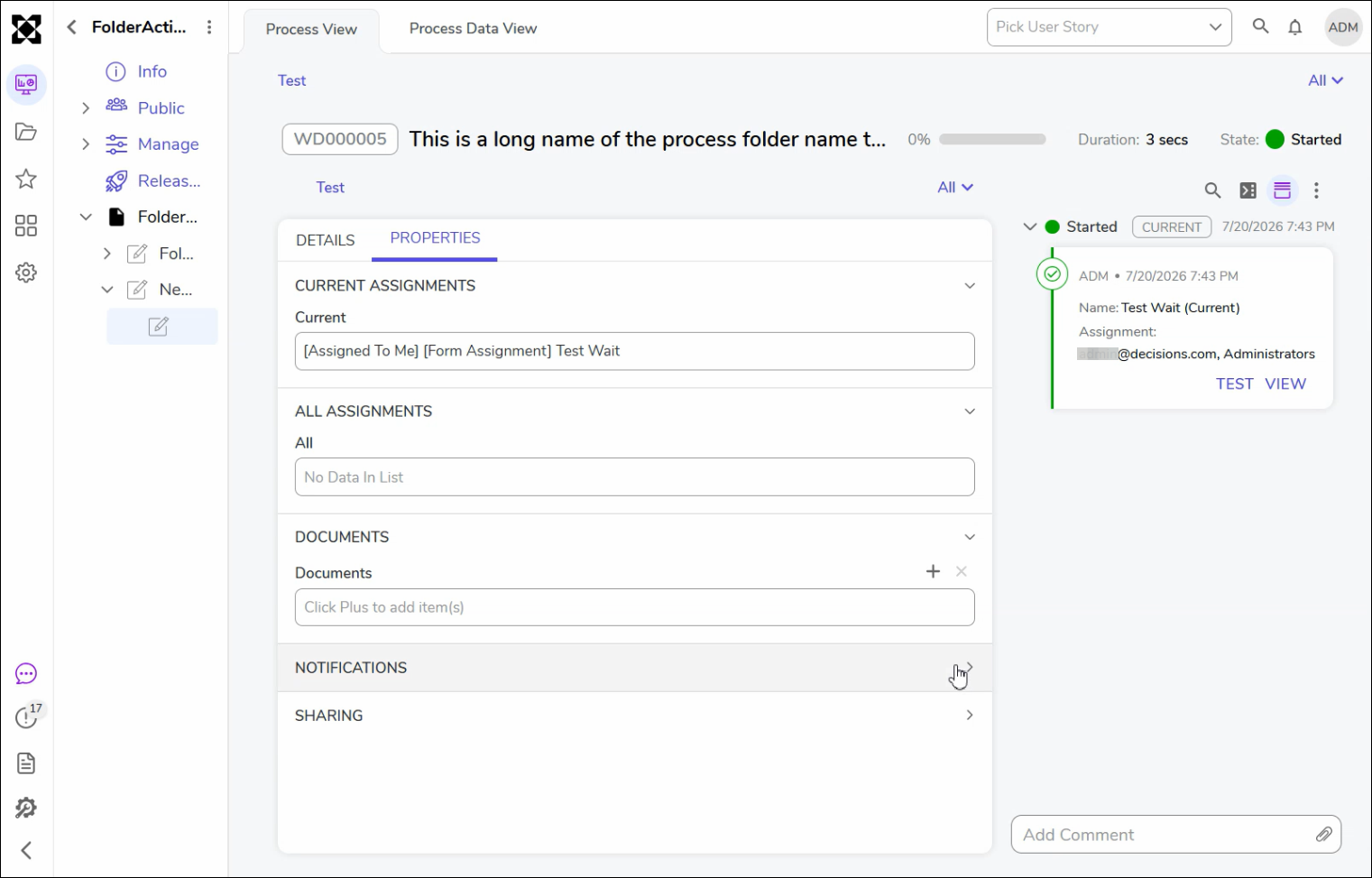Open the timeline three-dot options menu

[x=1317, y=190]
